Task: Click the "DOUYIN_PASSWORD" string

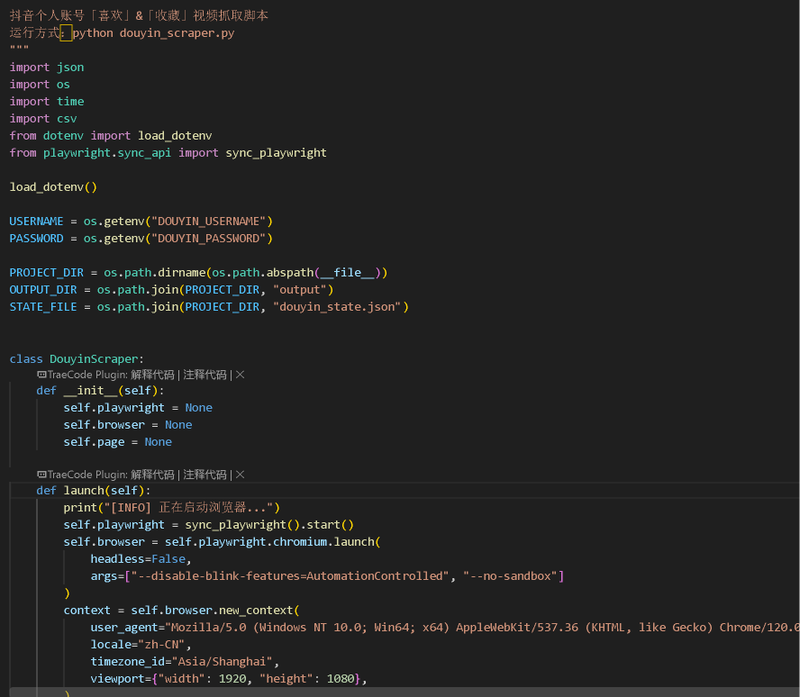Action: 209,239
